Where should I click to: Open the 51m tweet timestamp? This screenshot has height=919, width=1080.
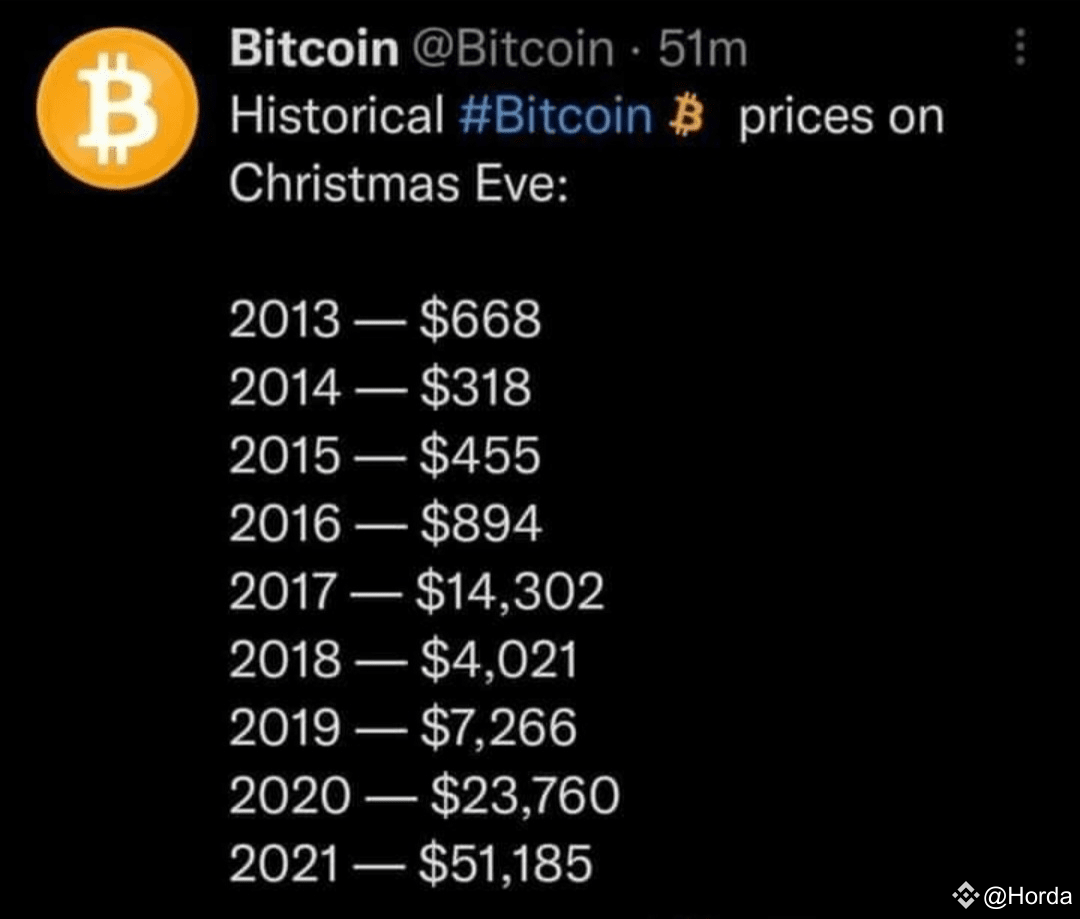702,48
